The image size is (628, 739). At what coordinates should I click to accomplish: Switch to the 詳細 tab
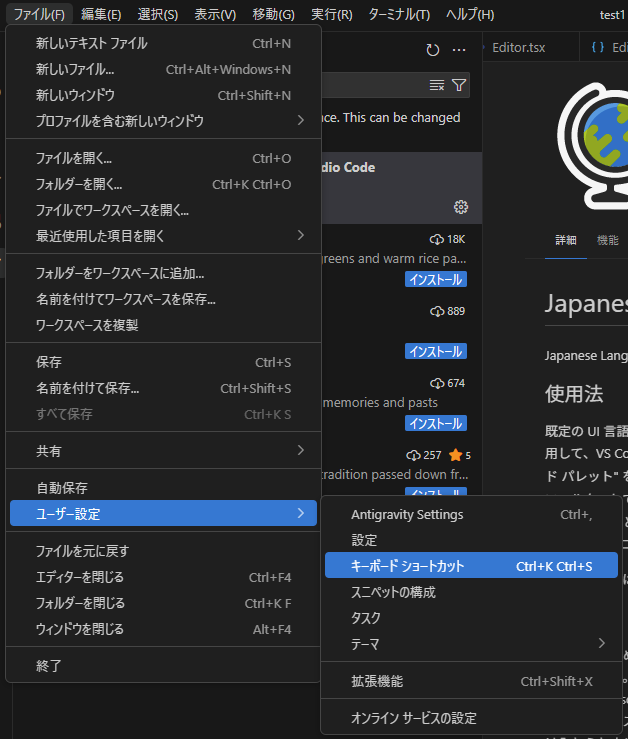(x=566, y=240)
